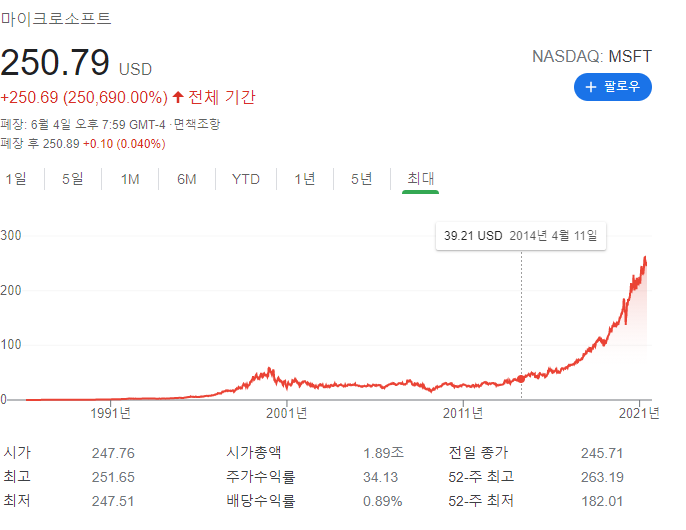Click the 전일 종가 label
This screenshot has height=530, width=686.
[x=478, y=452]
